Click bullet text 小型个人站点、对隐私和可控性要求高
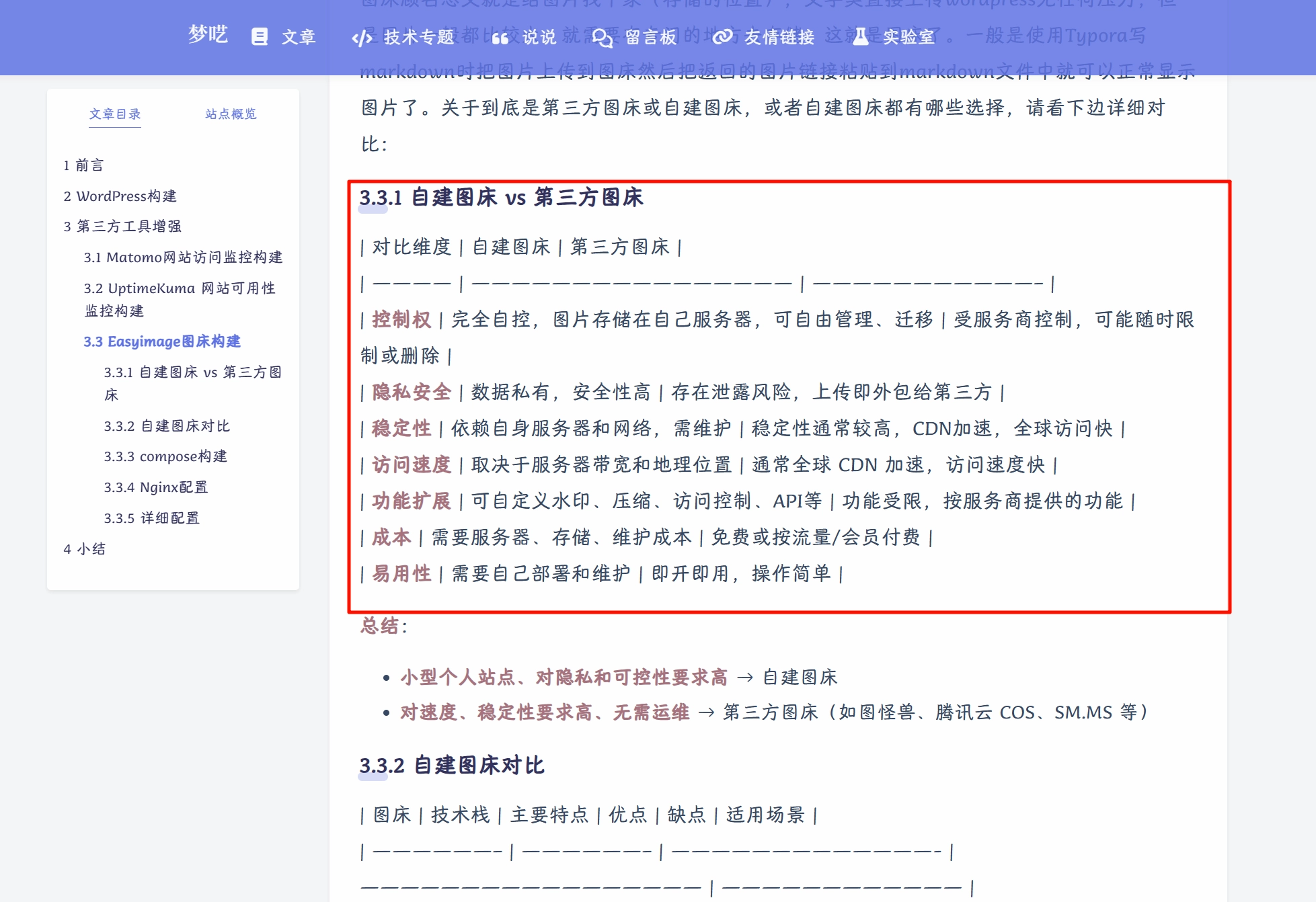 (564, 678)
